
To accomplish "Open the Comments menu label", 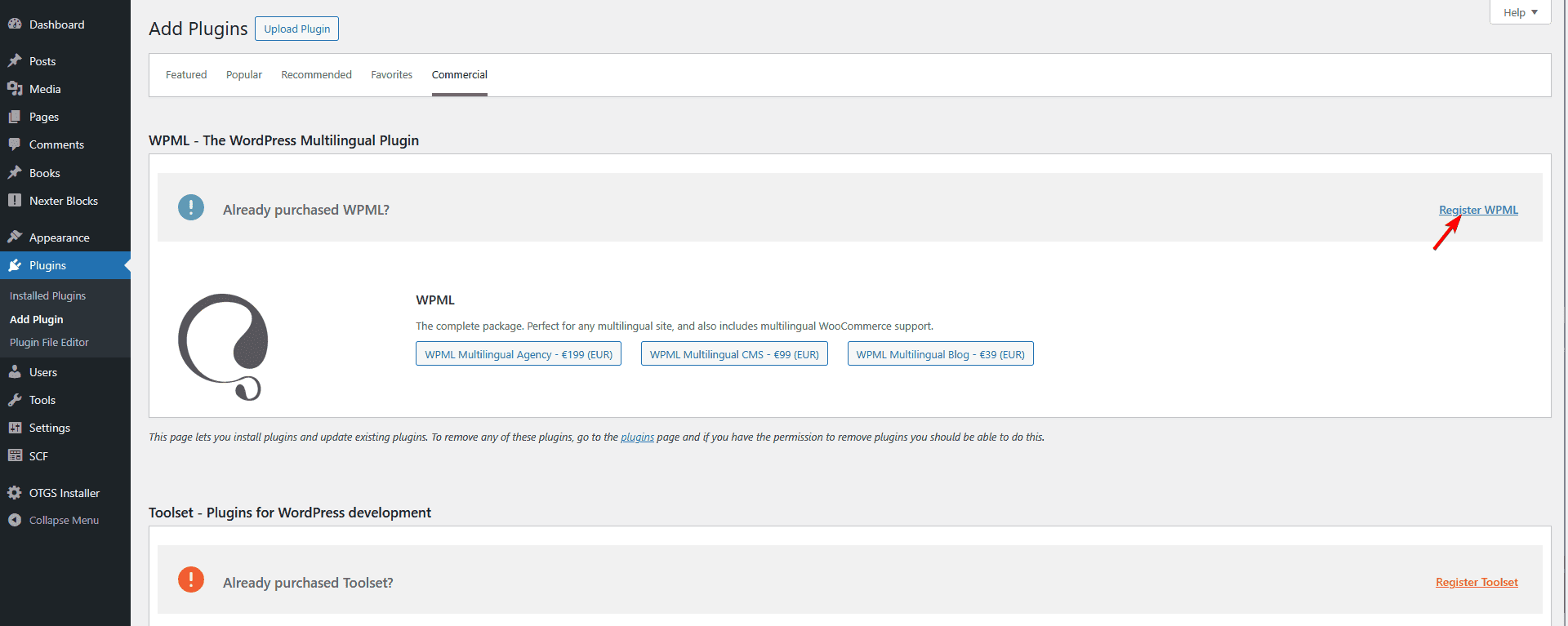I will 56,144.
